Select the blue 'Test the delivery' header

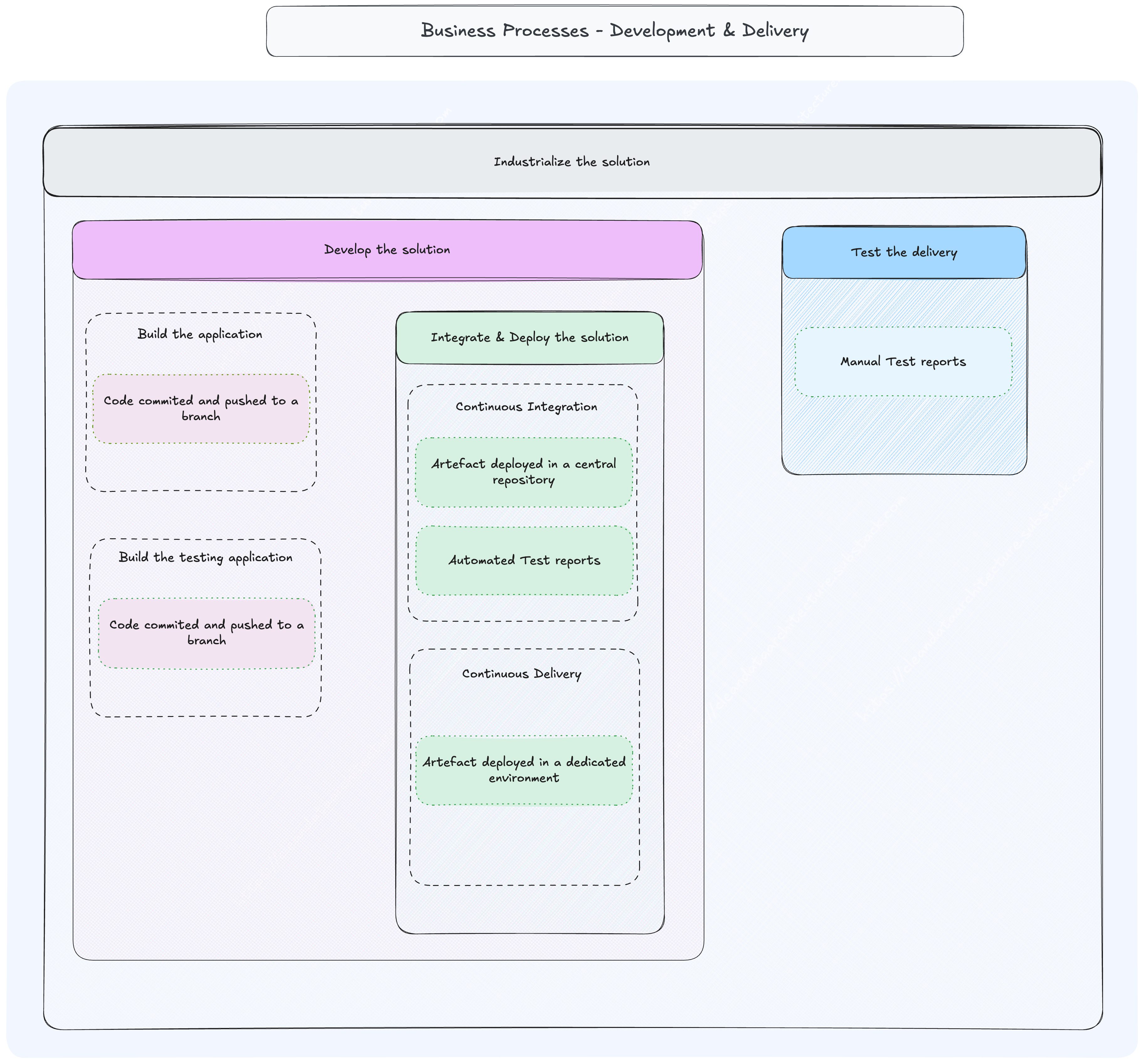[904, 252]
